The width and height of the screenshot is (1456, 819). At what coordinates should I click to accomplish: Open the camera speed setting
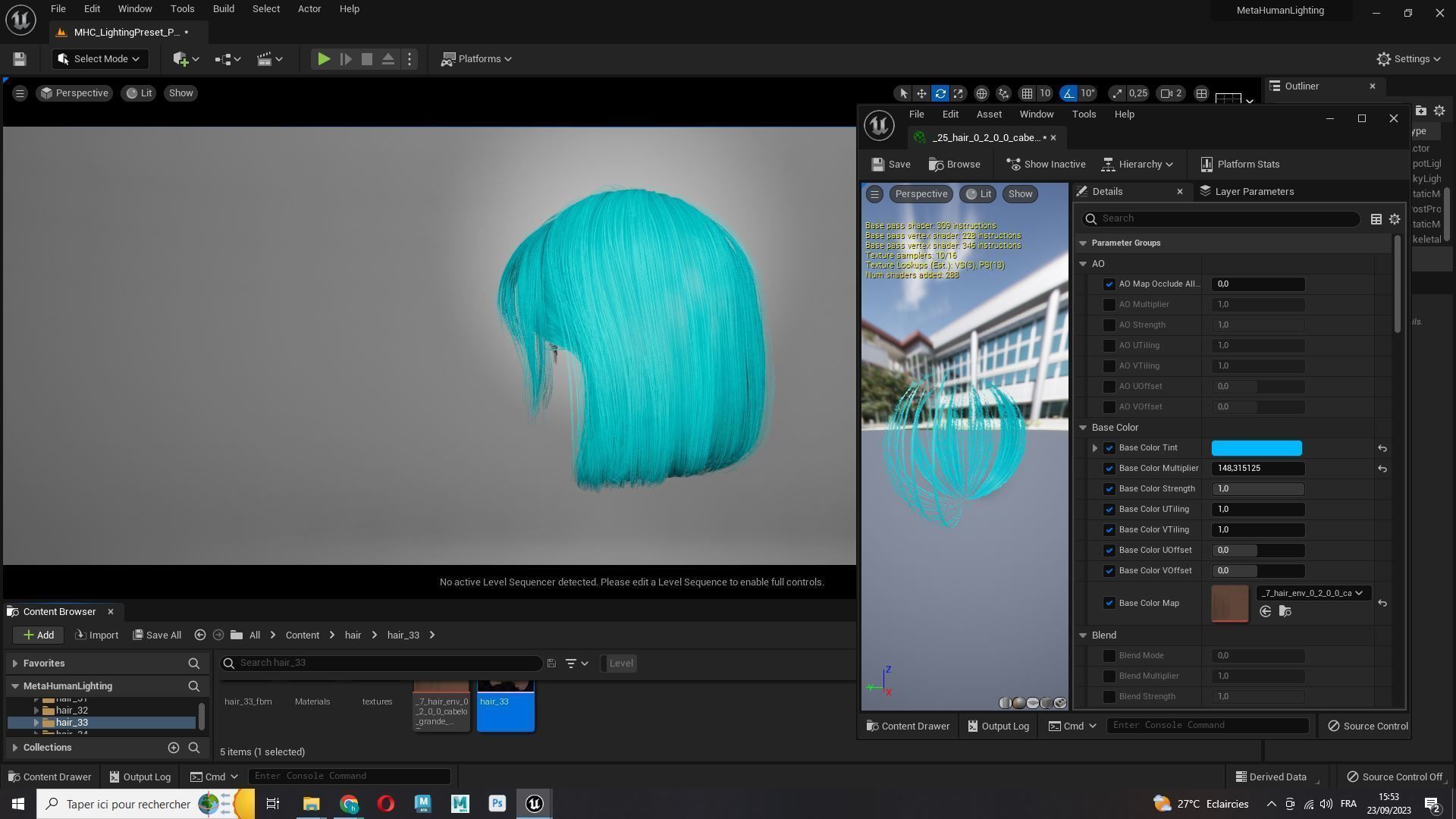[1172, 93]
